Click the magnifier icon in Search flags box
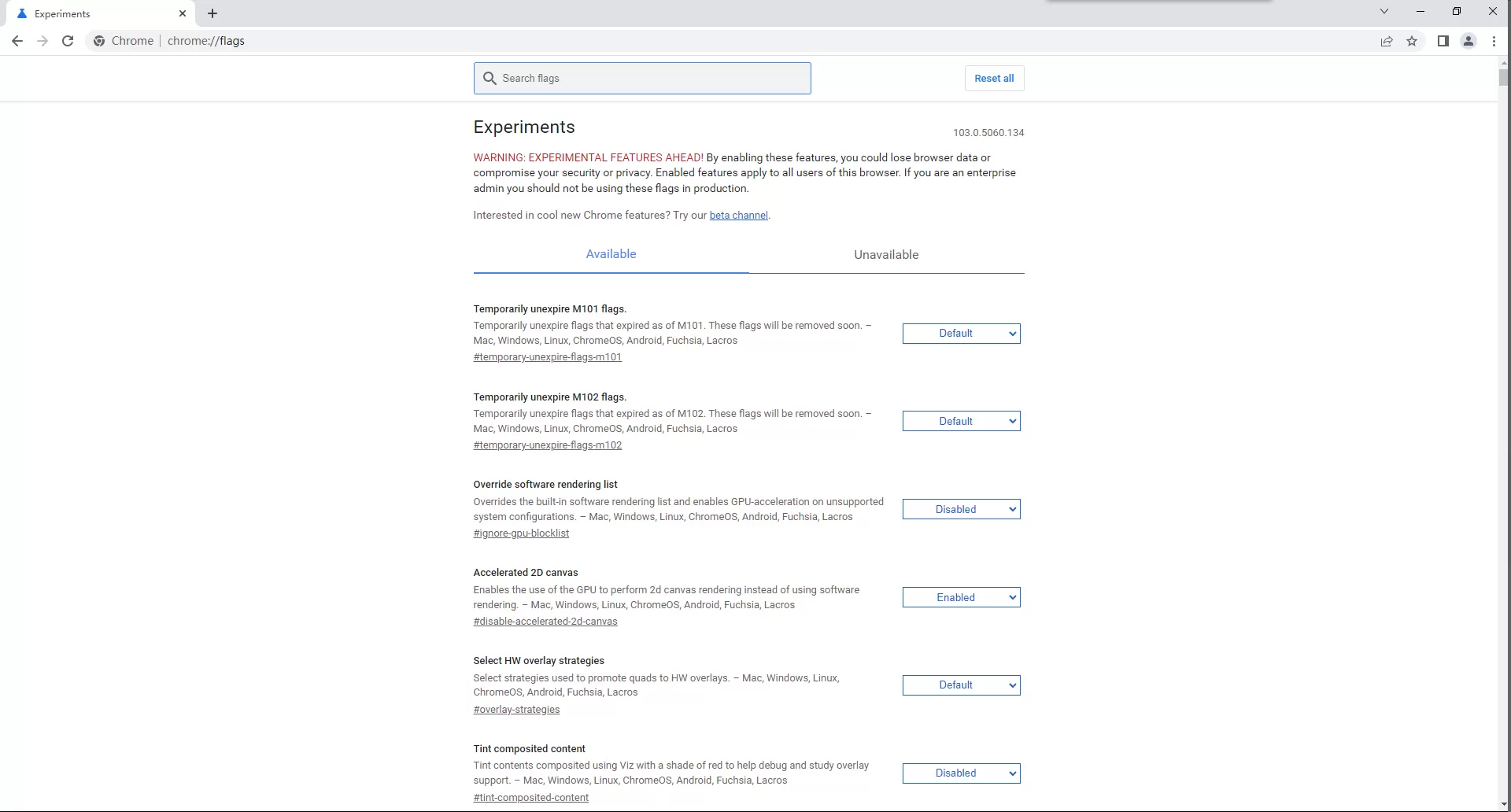This screenshot has width=1511, height=812. click(490, 79)
